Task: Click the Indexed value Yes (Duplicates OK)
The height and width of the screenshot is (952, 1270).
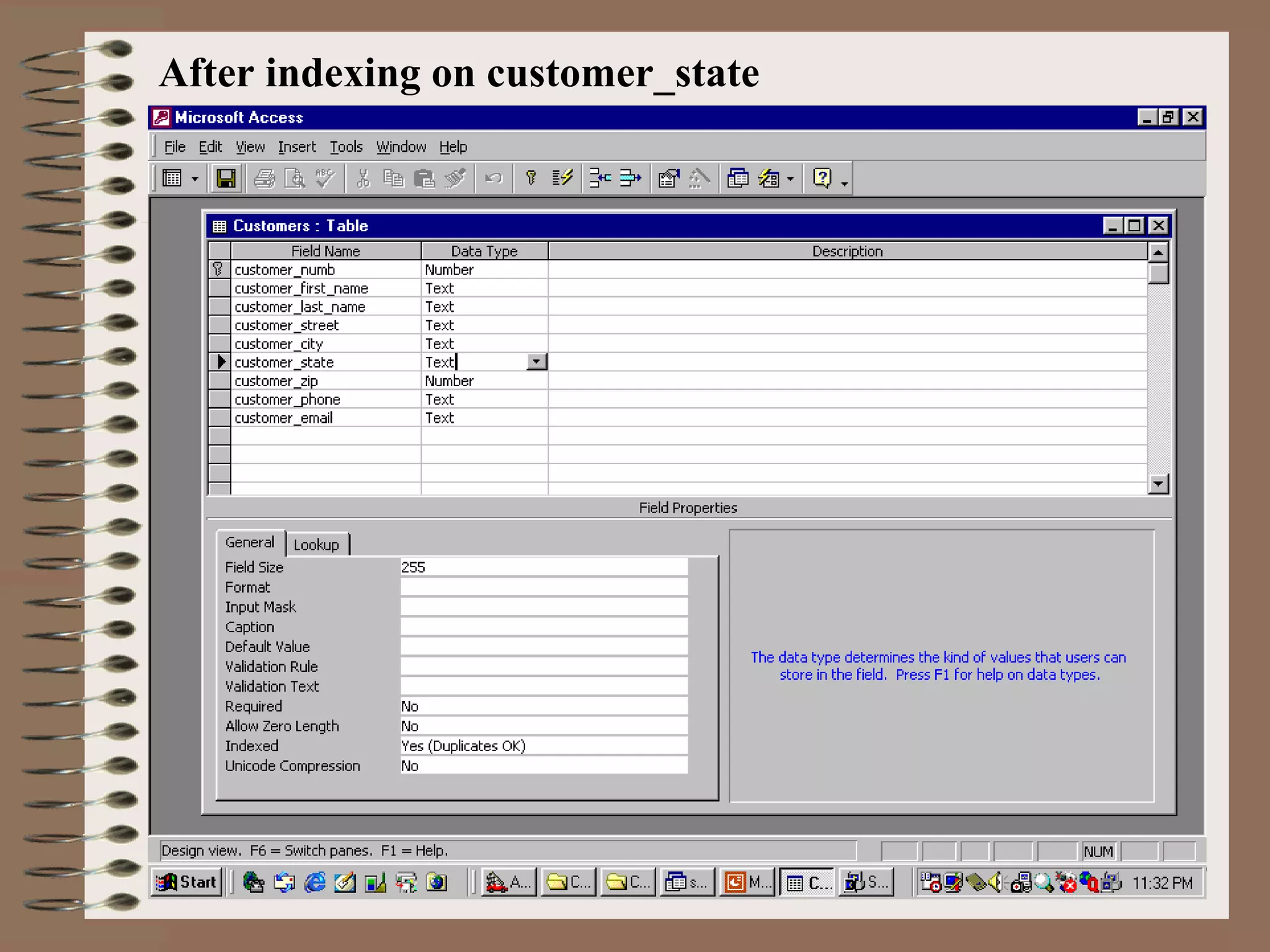Action: [544, 746]
